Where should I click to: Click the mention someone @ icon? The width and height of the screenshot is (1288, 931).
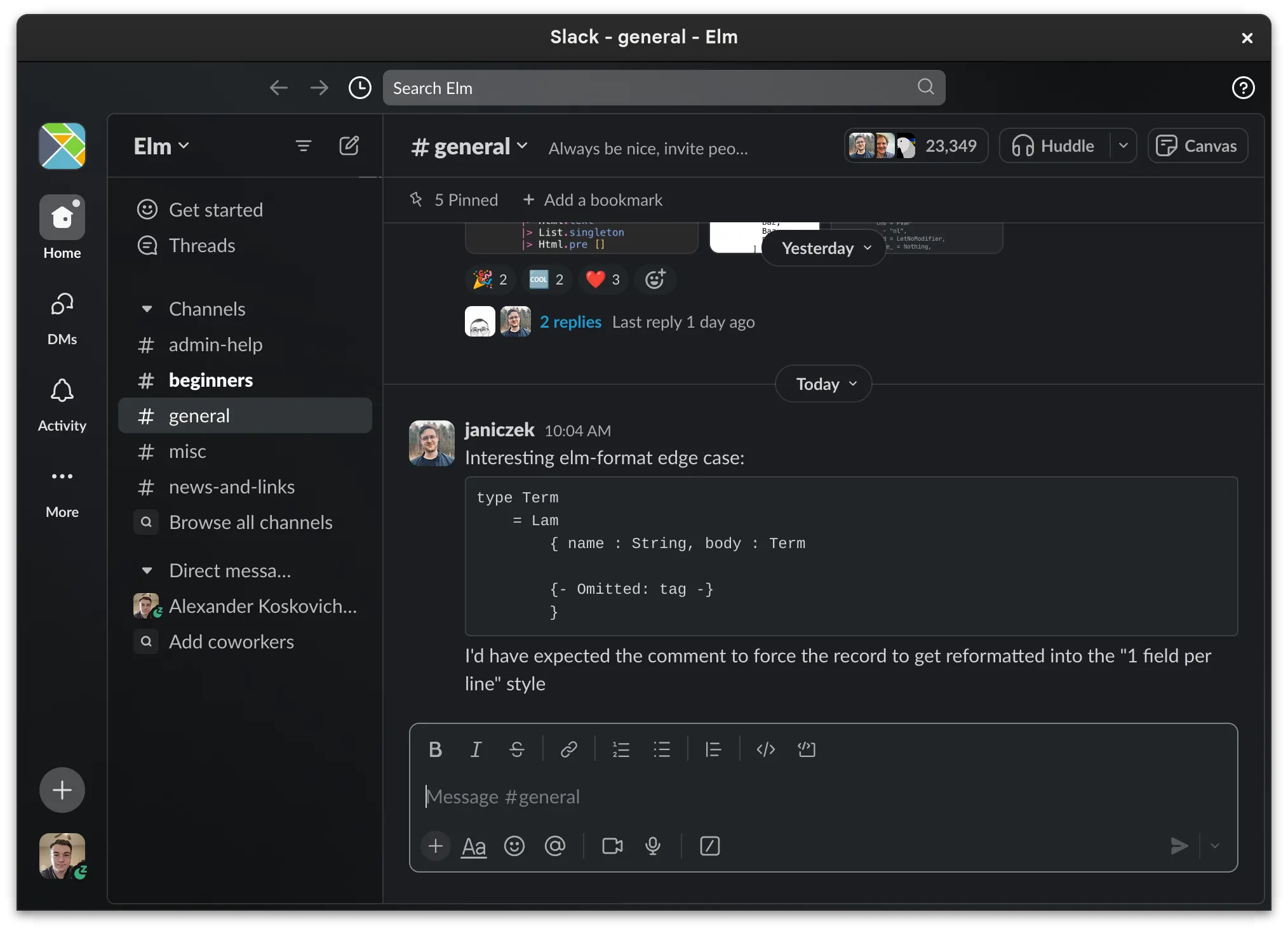coord(554,846)
